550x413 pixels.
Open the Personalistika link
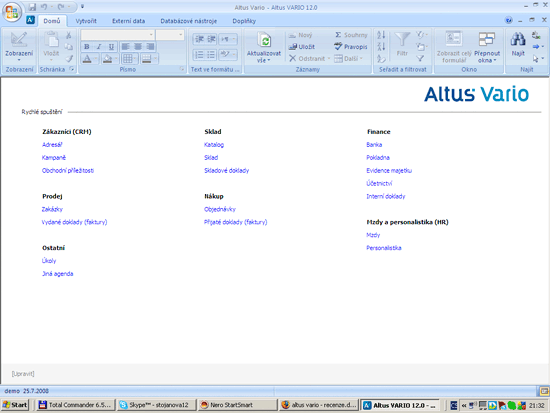point(384,248)
